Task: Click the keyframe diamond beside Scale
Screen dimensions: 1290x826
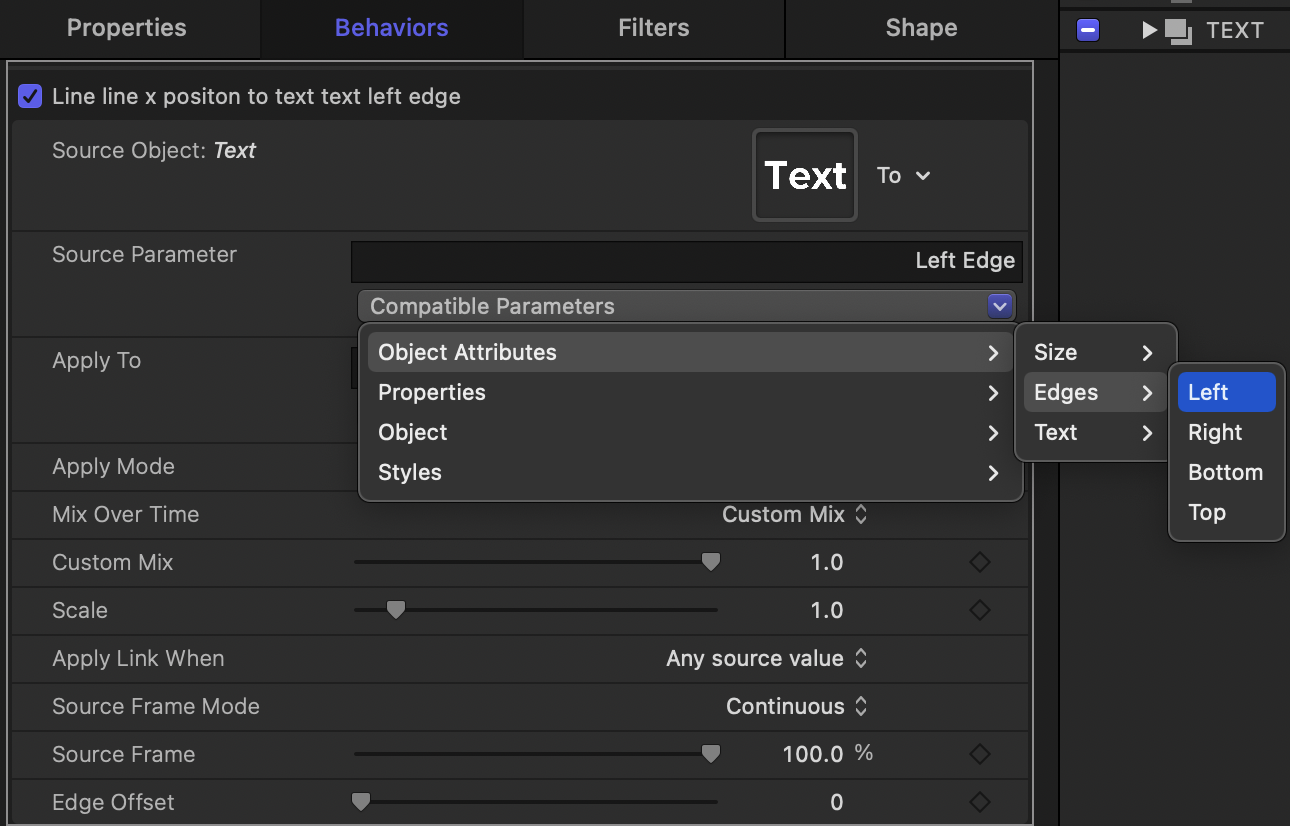Action: click(979, 610)
